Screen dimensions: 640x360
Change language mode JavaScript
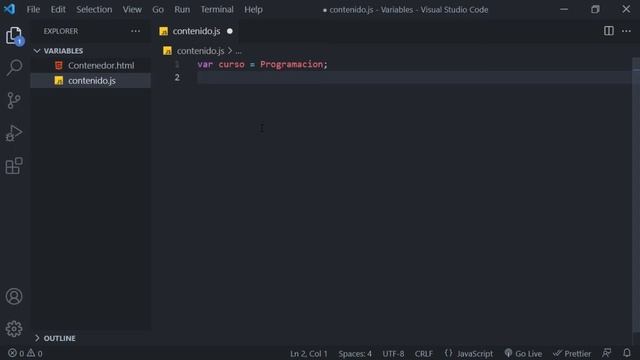(x=469, y=353)
